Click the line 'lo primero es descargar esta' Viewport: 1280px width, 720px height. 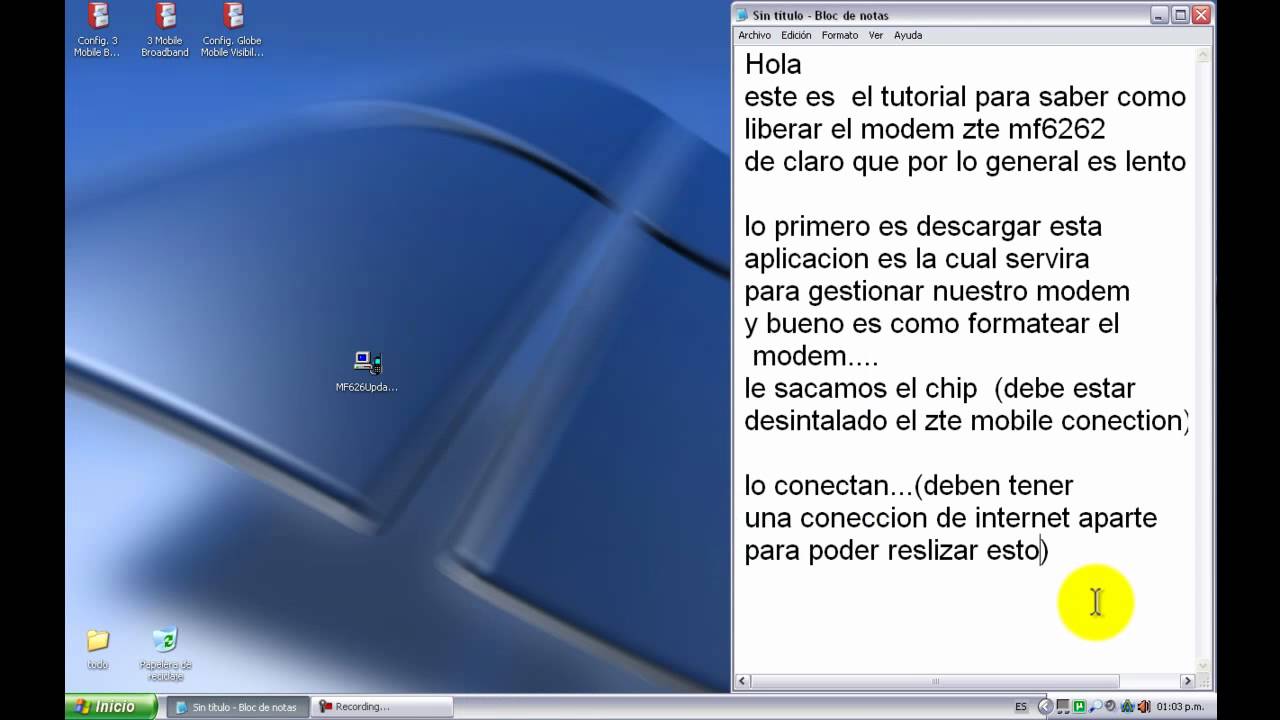923,227
